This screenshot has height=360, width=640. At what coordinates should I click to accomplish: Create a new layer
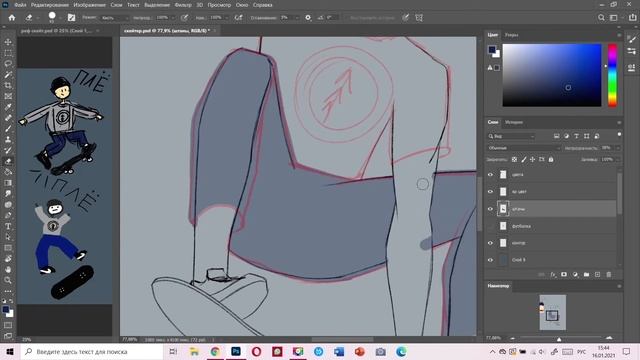tap(597, 275)
